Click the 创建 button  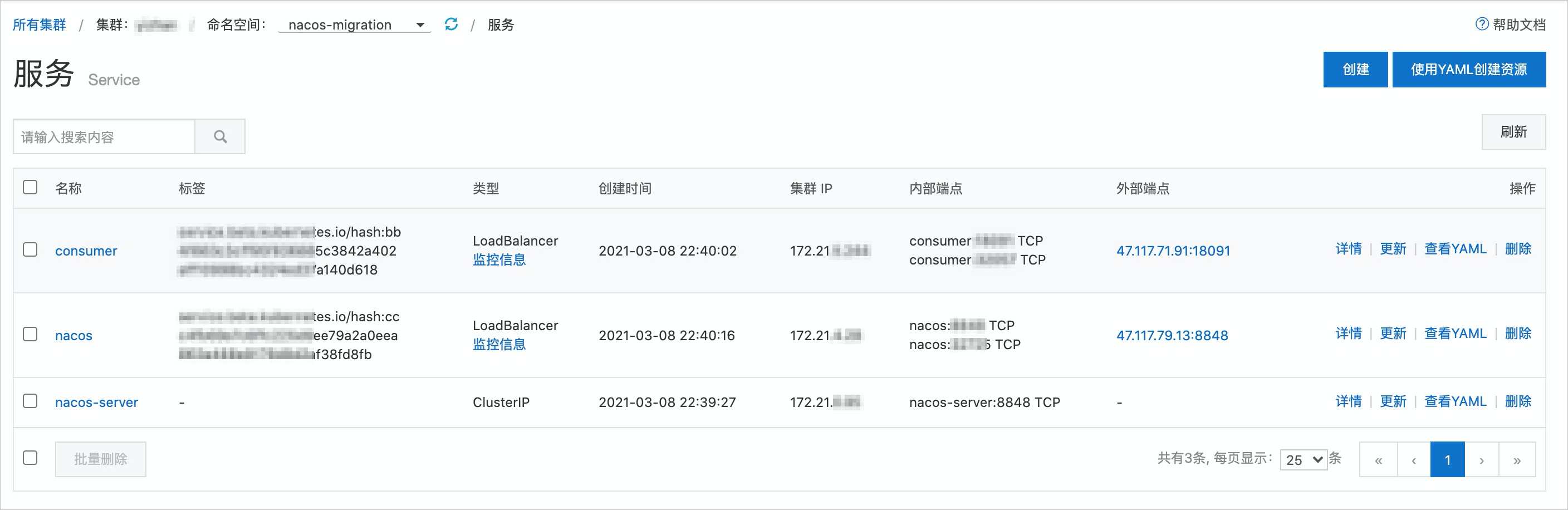1355,70
